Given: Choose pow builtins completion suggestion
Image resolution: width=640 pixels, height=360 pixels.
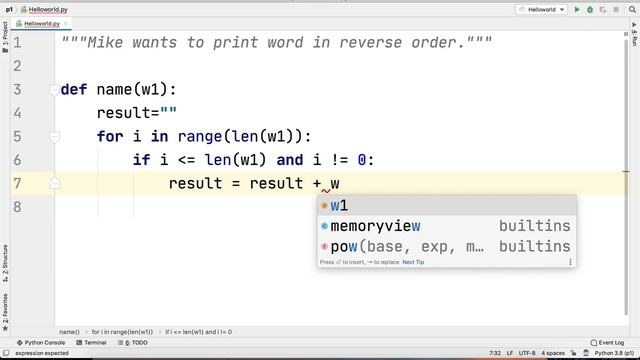Looking at the screenshot, I should [x=447, y=246].
